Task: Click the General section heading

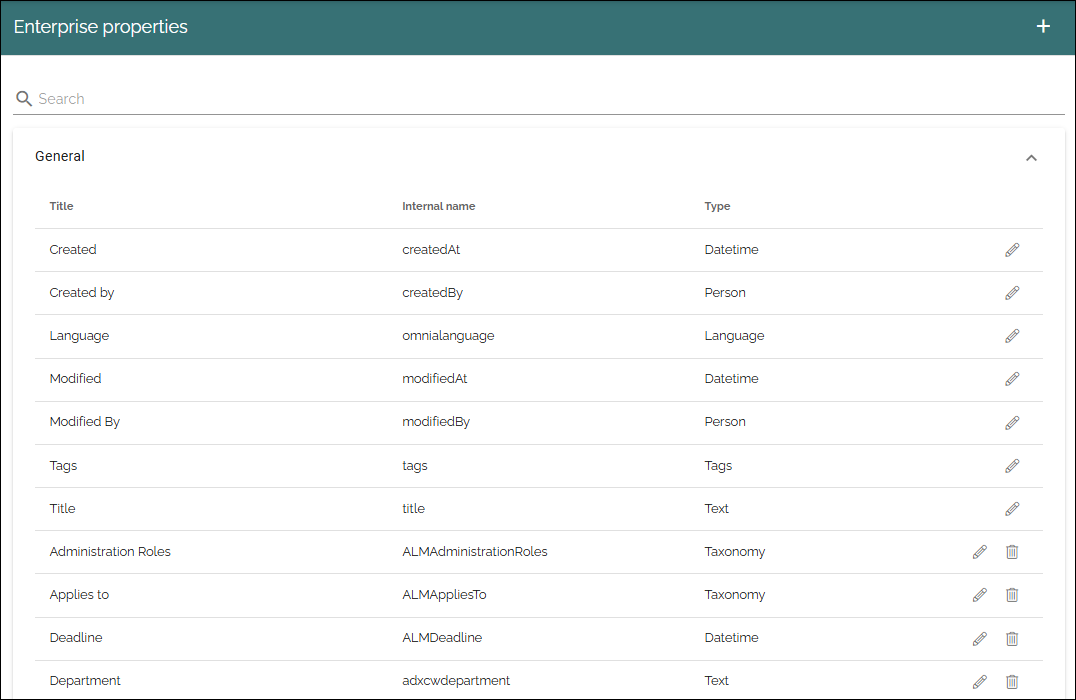Action: pos(60,156)
